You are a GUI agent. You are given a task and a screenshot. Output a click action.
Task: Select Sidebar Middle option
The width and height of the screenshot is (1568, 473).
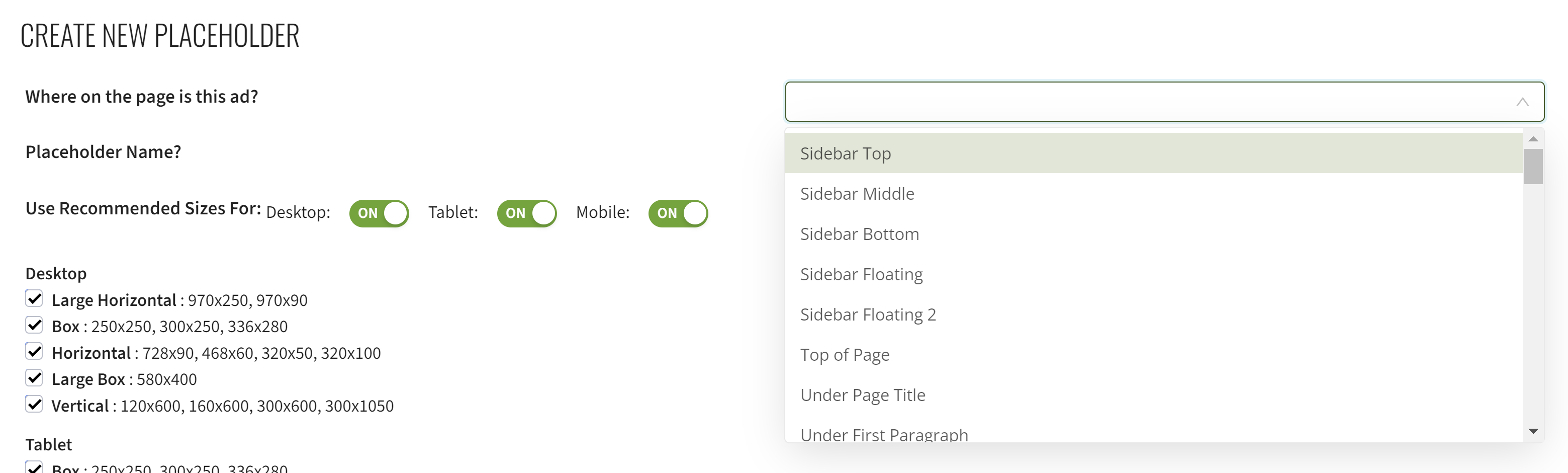pyautogui.click(x=857, y=194)
